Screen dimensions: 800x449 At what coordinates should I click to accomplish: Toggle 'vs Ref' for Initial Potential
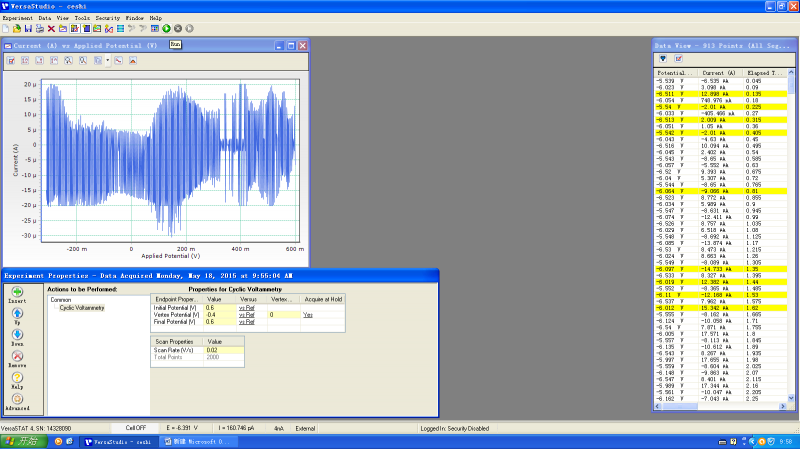[246, 307]
